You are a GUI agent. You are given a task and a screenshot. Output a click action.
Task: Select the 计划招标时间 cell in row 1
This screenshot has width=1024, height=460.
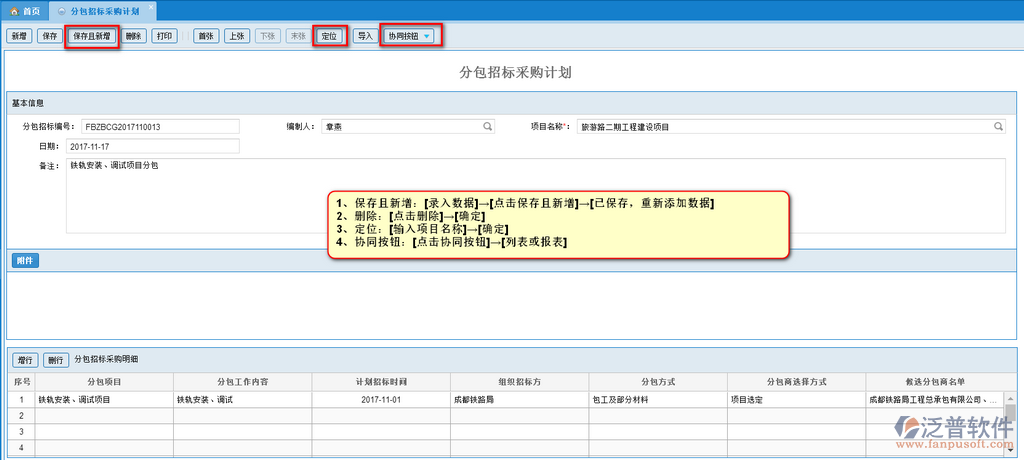point(381,399)
